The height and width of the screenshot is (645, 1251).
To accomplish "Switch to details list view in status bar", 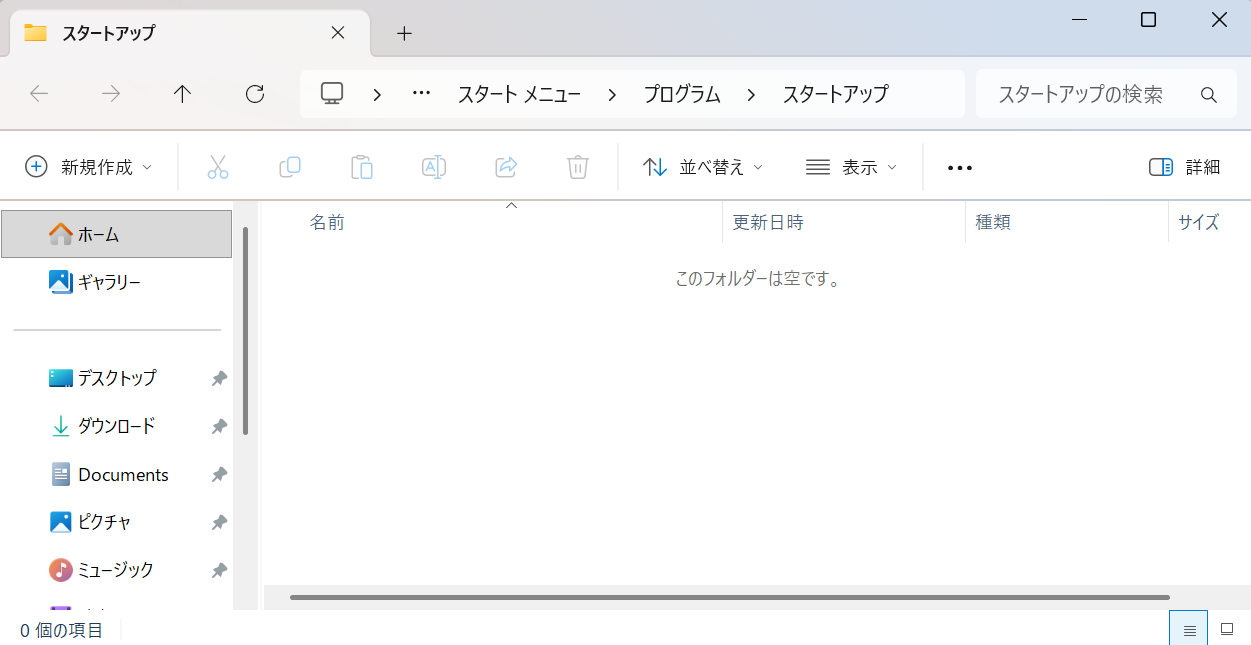I will pyautogui.click(x=1189, y=630).
